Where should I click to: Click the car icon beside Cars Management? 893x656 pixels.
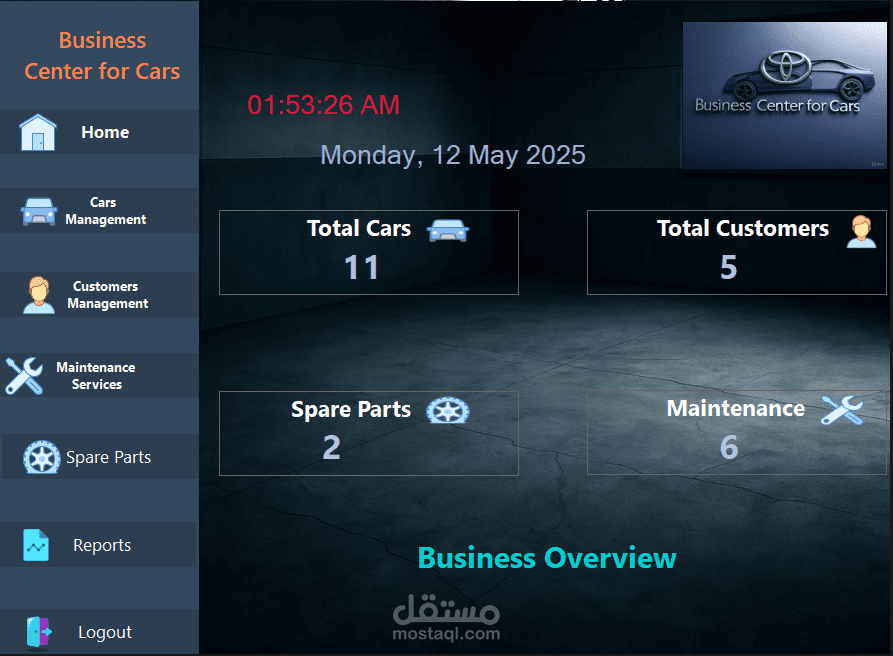[x=39, y=211]
